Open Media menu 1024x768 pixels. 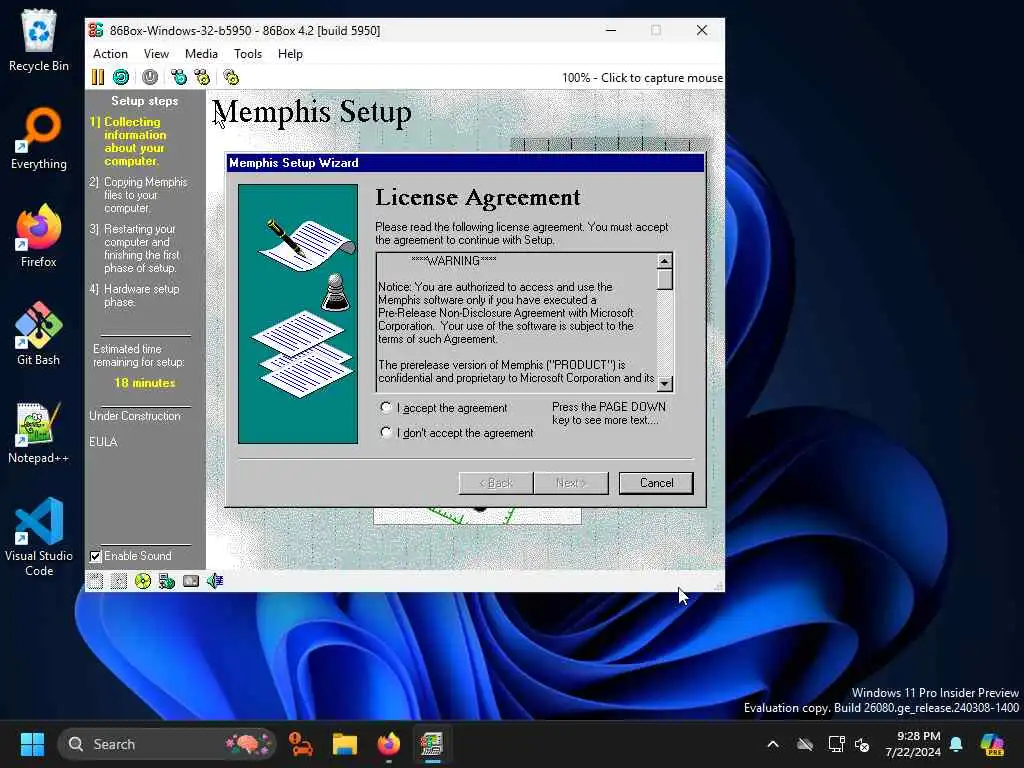point(201,54)
